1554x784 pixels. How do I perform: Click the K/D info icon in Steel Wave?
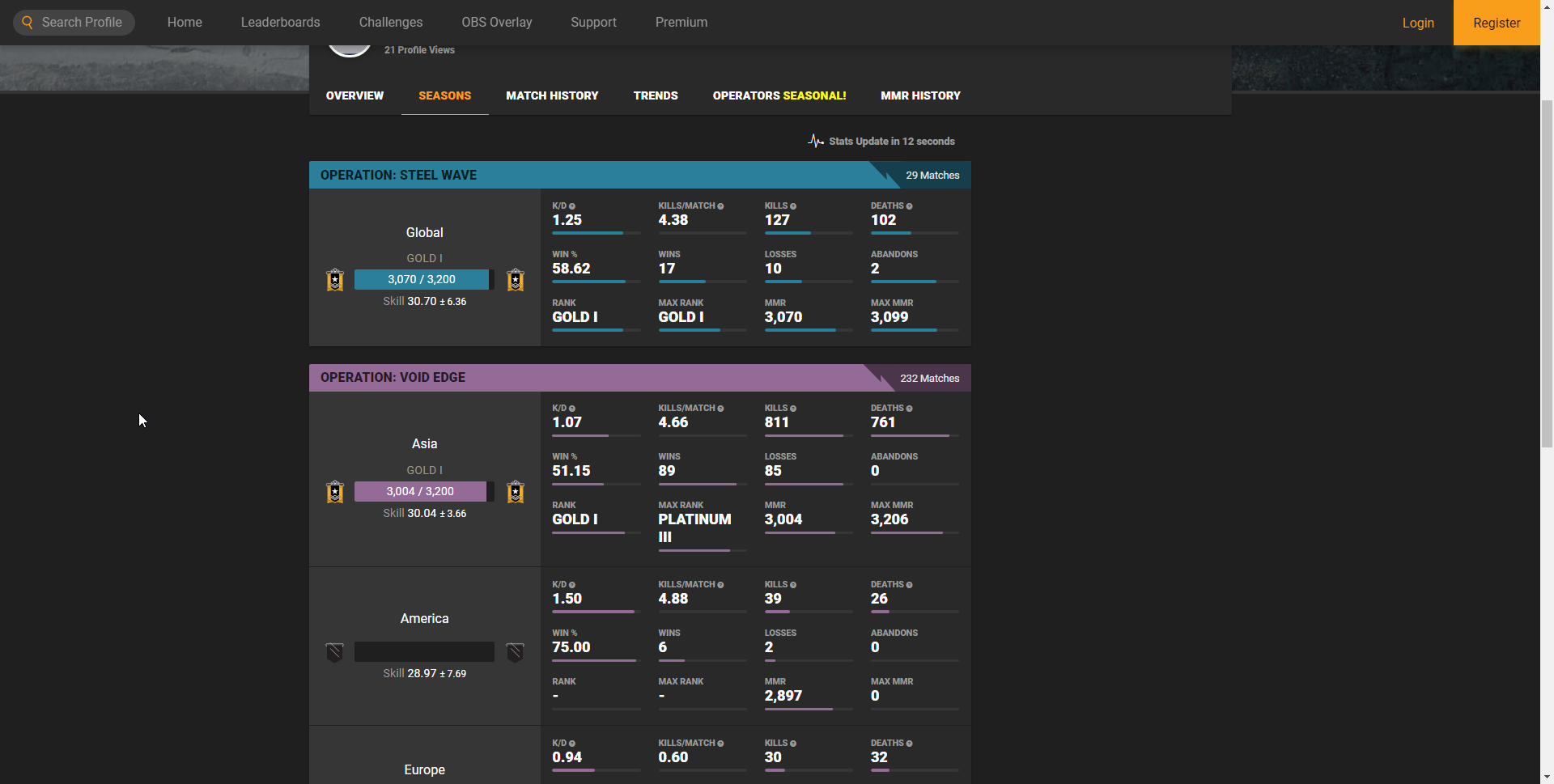click(572, 206)
